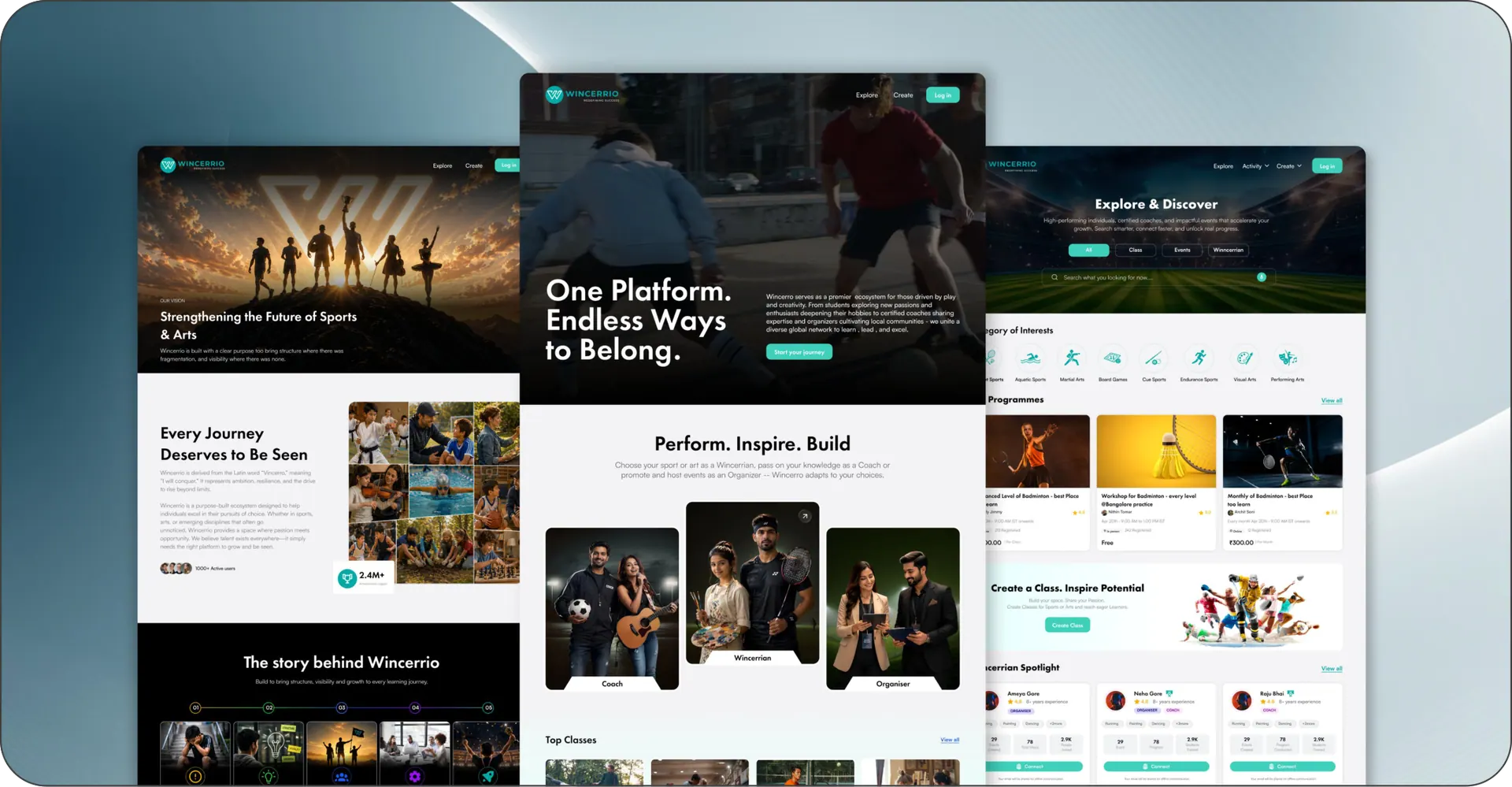The image size is (1512, 787).
Task: Click the purple gear icon on story card
Action: tap(415, 777)
